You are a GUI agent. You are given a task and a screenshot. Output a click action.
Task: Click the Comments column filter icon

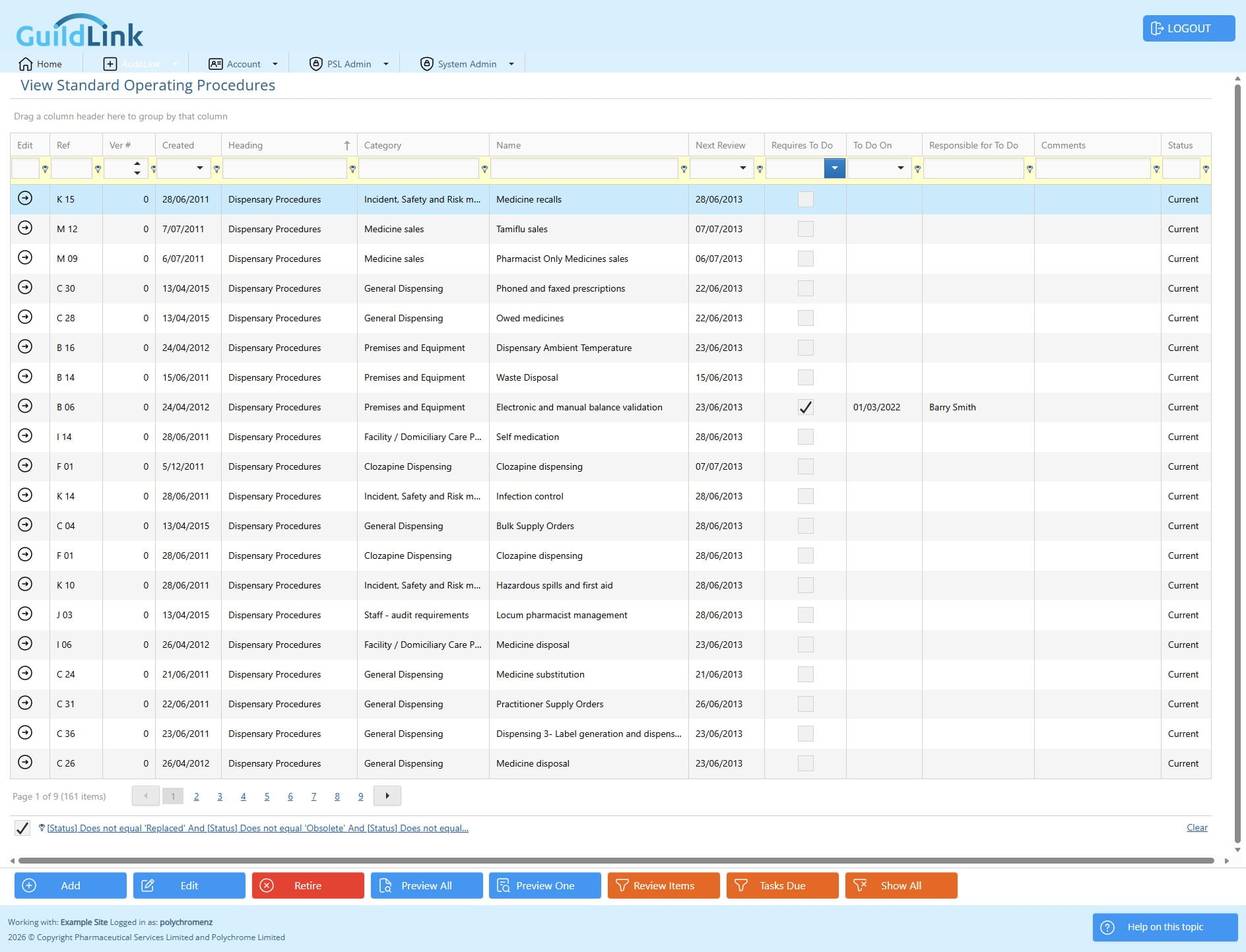[1156, 169]
